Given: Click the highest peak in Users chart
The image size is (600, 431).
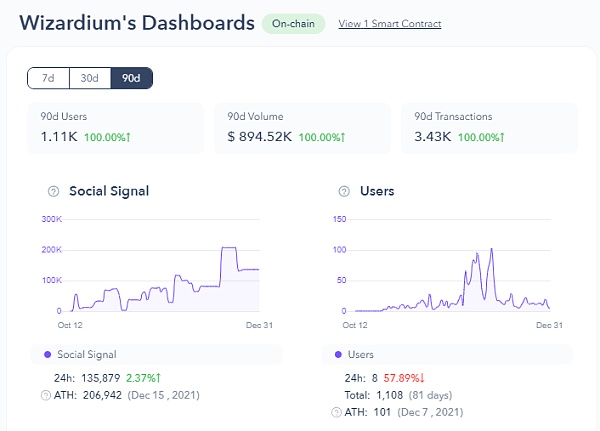Looking at the screenshot, I should [x=491, y=249].
